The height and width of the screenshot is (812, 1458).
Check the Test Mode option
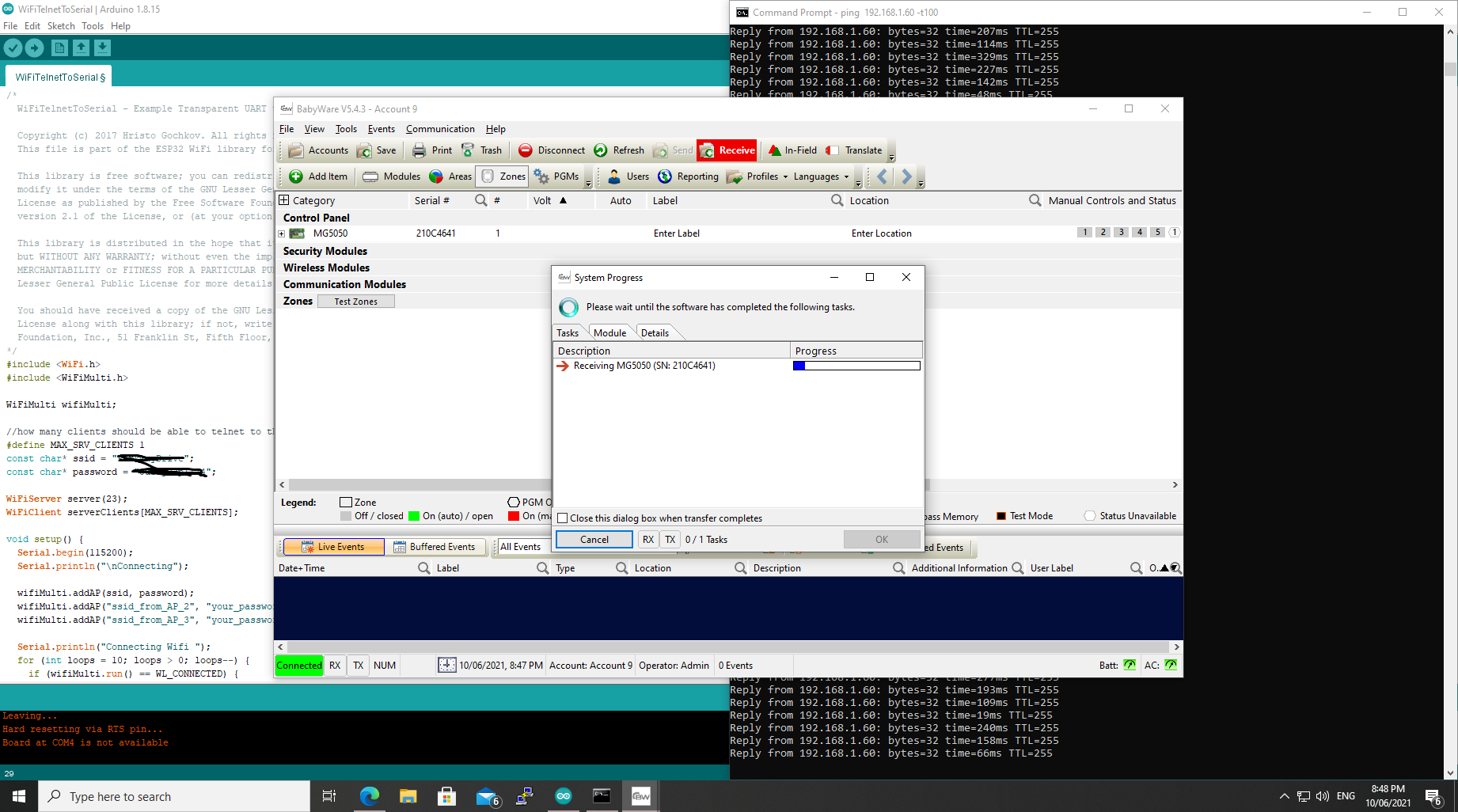(x=1000, y=515)
